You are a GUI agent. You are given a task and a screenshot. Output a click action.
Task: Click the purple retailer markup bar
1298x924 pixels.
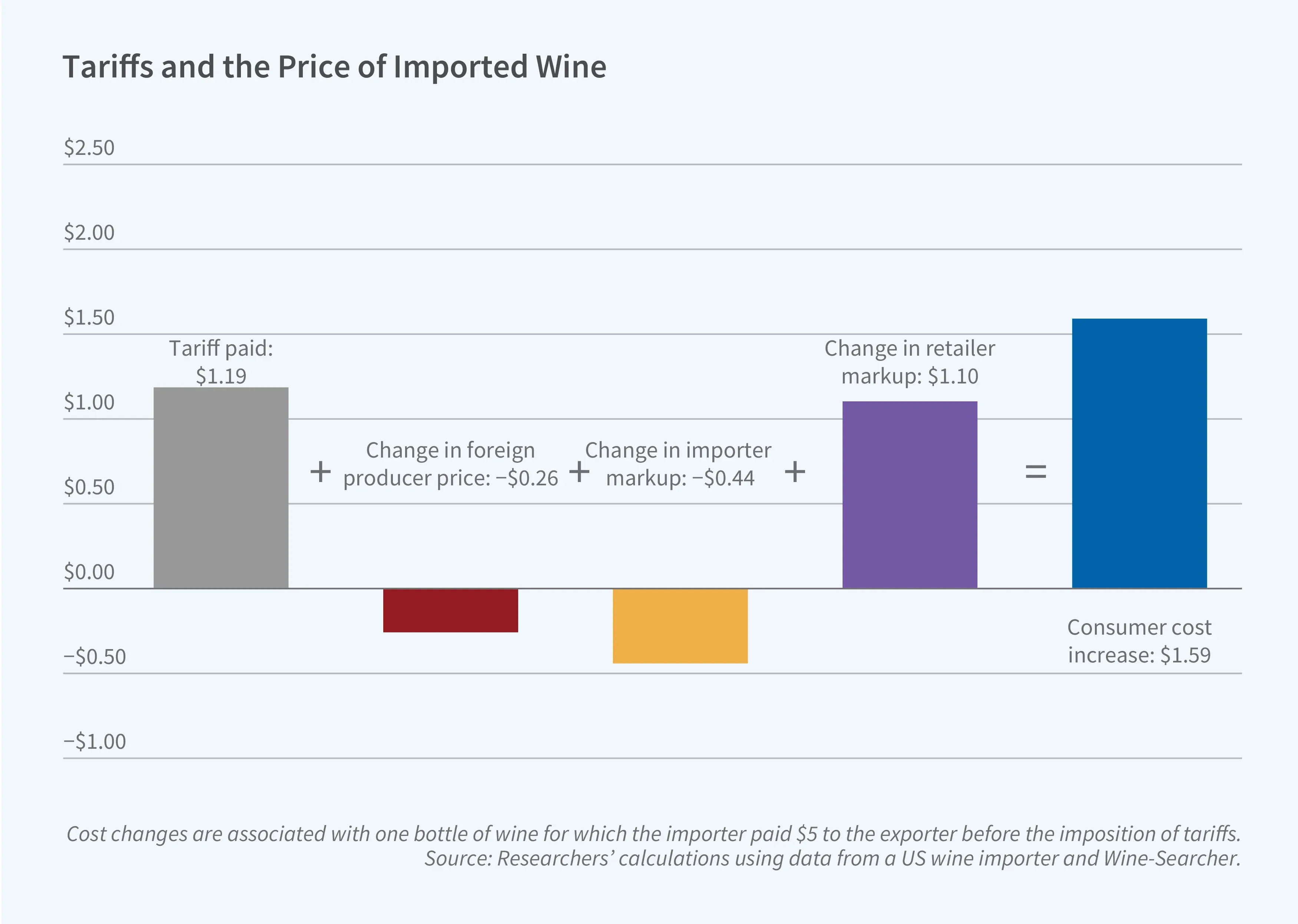pyautogui.click(x=909, y=495)
